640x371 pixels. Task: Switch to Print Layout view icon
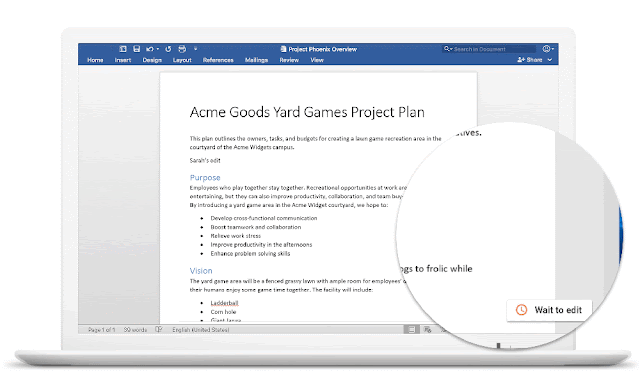pos(411,329)
